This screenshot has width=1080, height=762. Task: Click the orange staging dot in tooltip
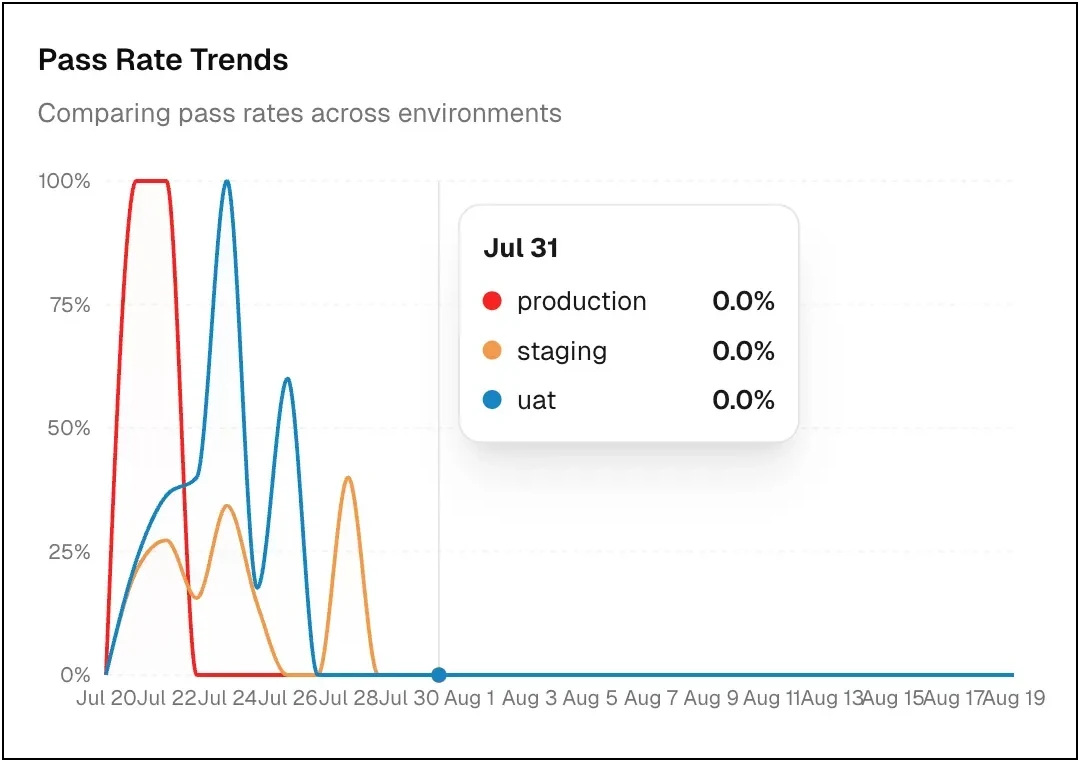(491, 351)
